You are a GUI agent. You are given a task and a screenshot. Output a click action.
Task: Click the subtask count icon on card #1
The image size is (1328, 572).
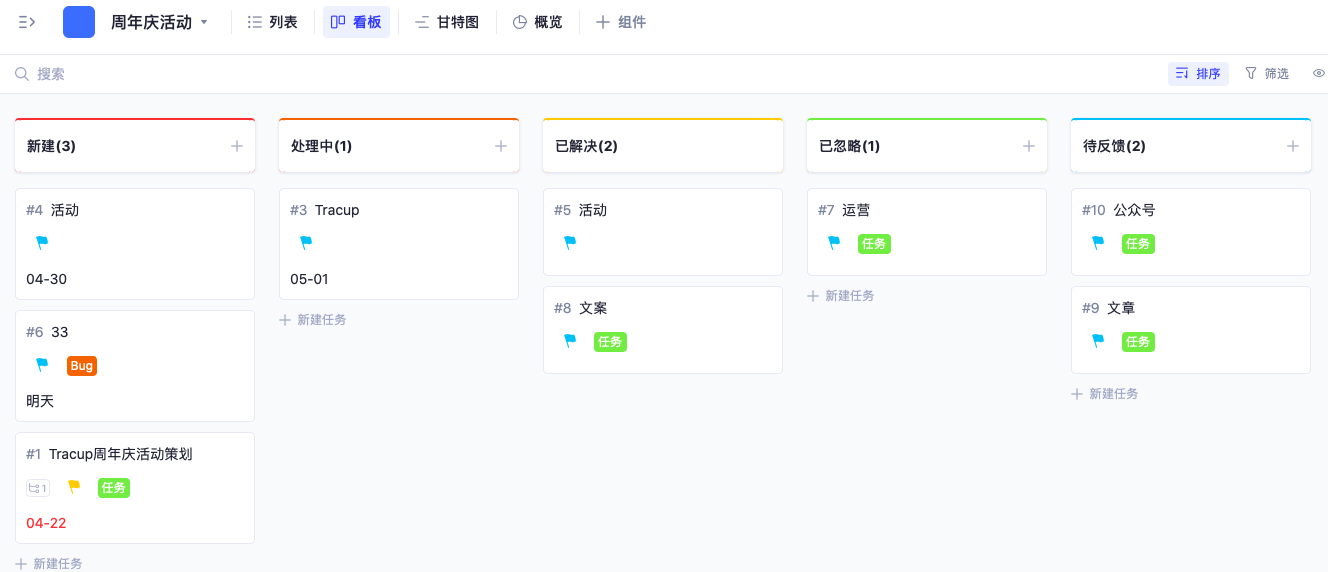click(x=38, y=488)
